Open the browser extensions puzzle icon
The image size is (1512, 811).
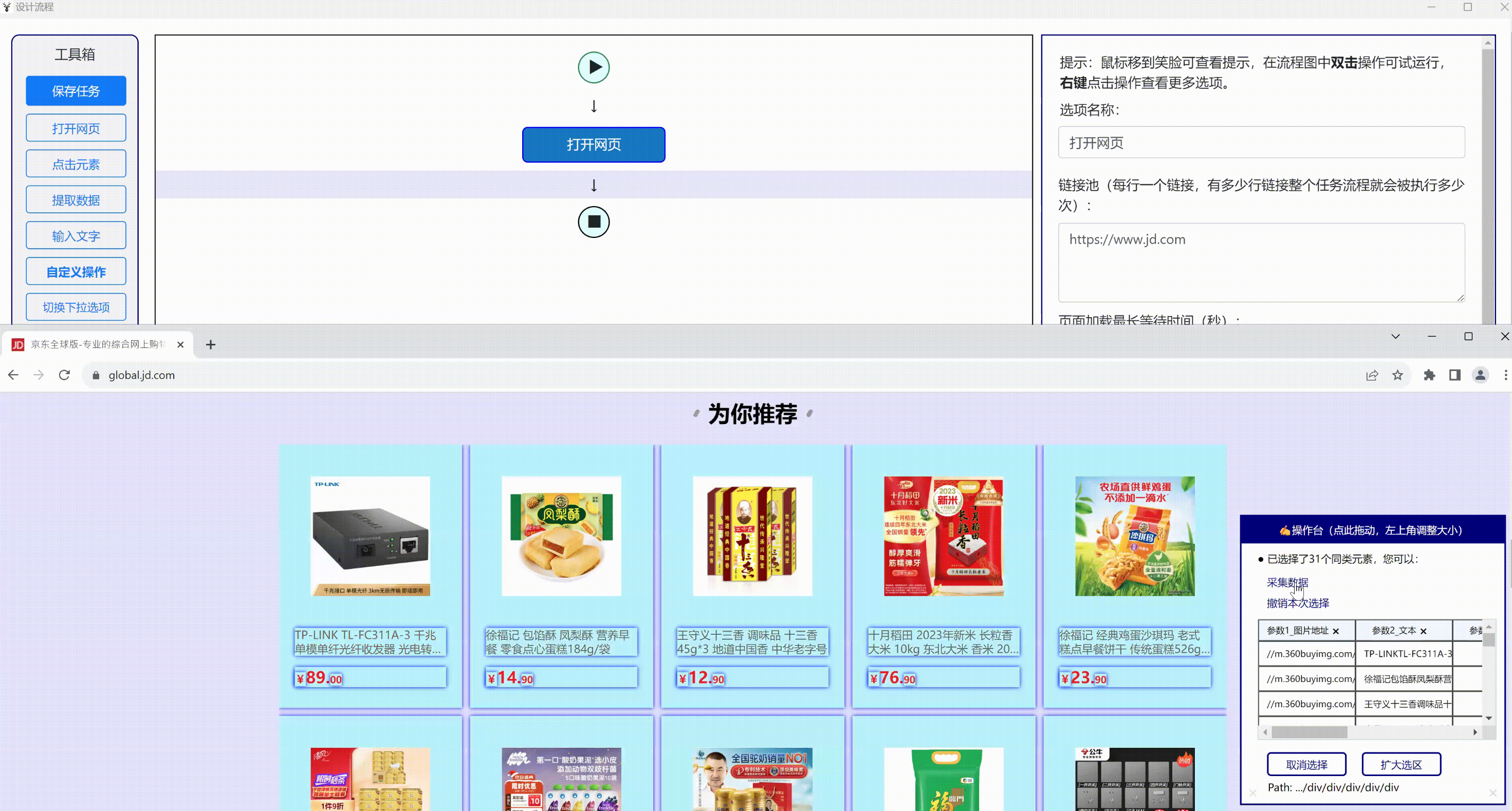[1429, 375]
